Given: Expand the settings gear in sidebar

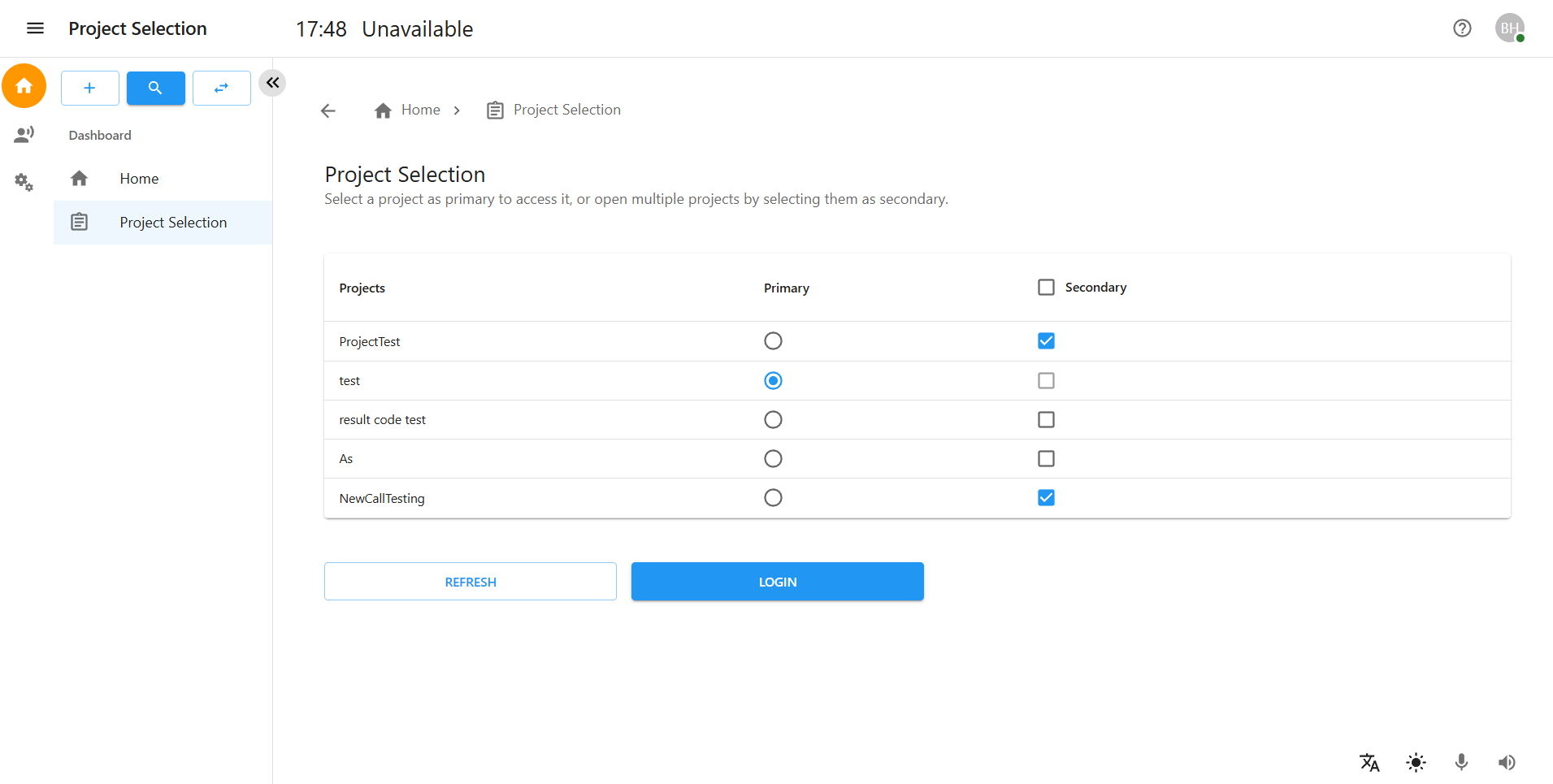Looking at the screenshot, I should pos(24,183).
